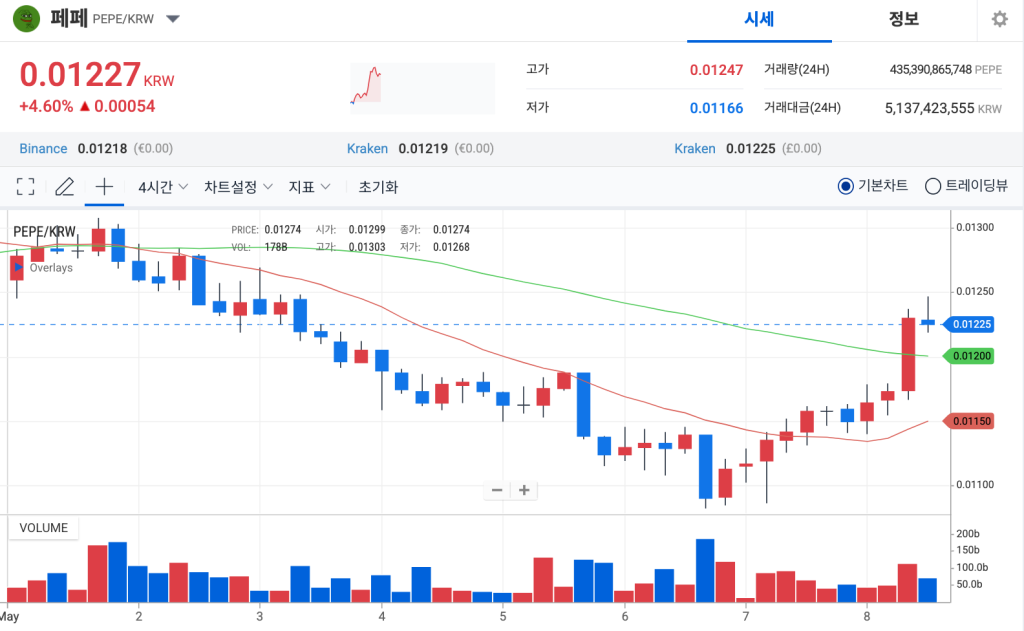The width and height of the screenshot is (1024, 631).
Task: Select the pencil drawing tool
Action: point(64,187)
